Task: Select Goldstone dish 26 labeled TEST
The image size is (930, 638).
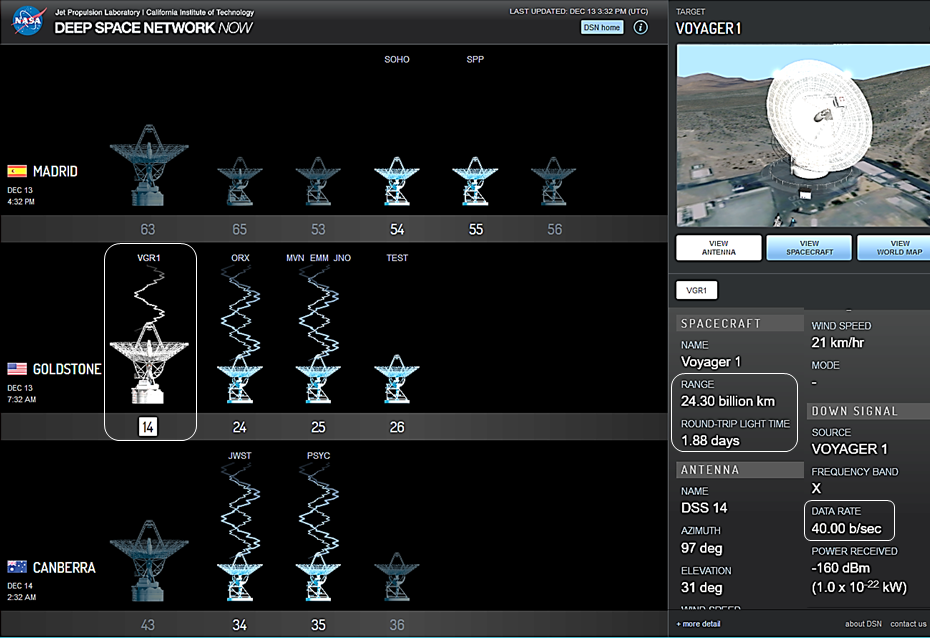Action: [x=397, y=378]
